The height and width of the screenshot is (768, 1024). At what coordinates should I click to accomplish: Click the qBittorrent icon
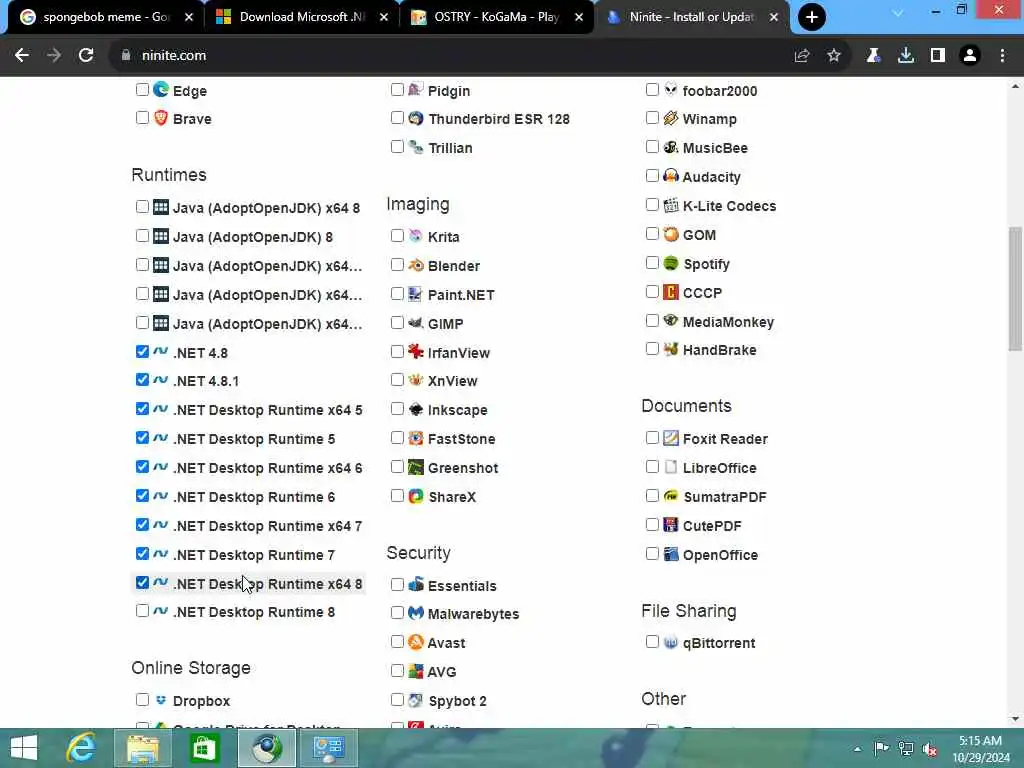[671, 642]
